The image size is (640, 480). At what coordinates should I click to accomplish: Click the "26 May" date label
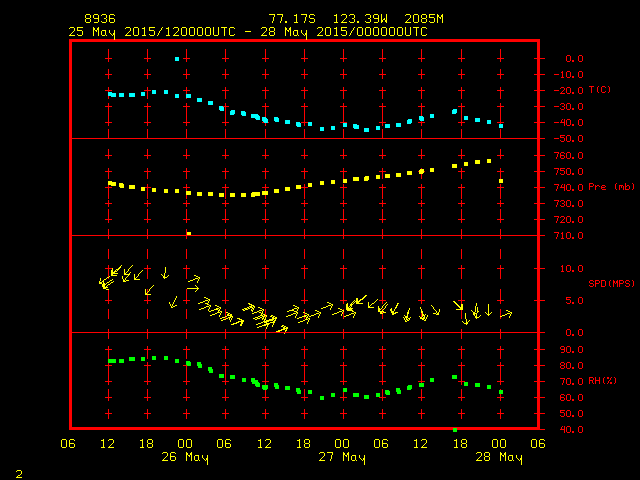(185, 458)
